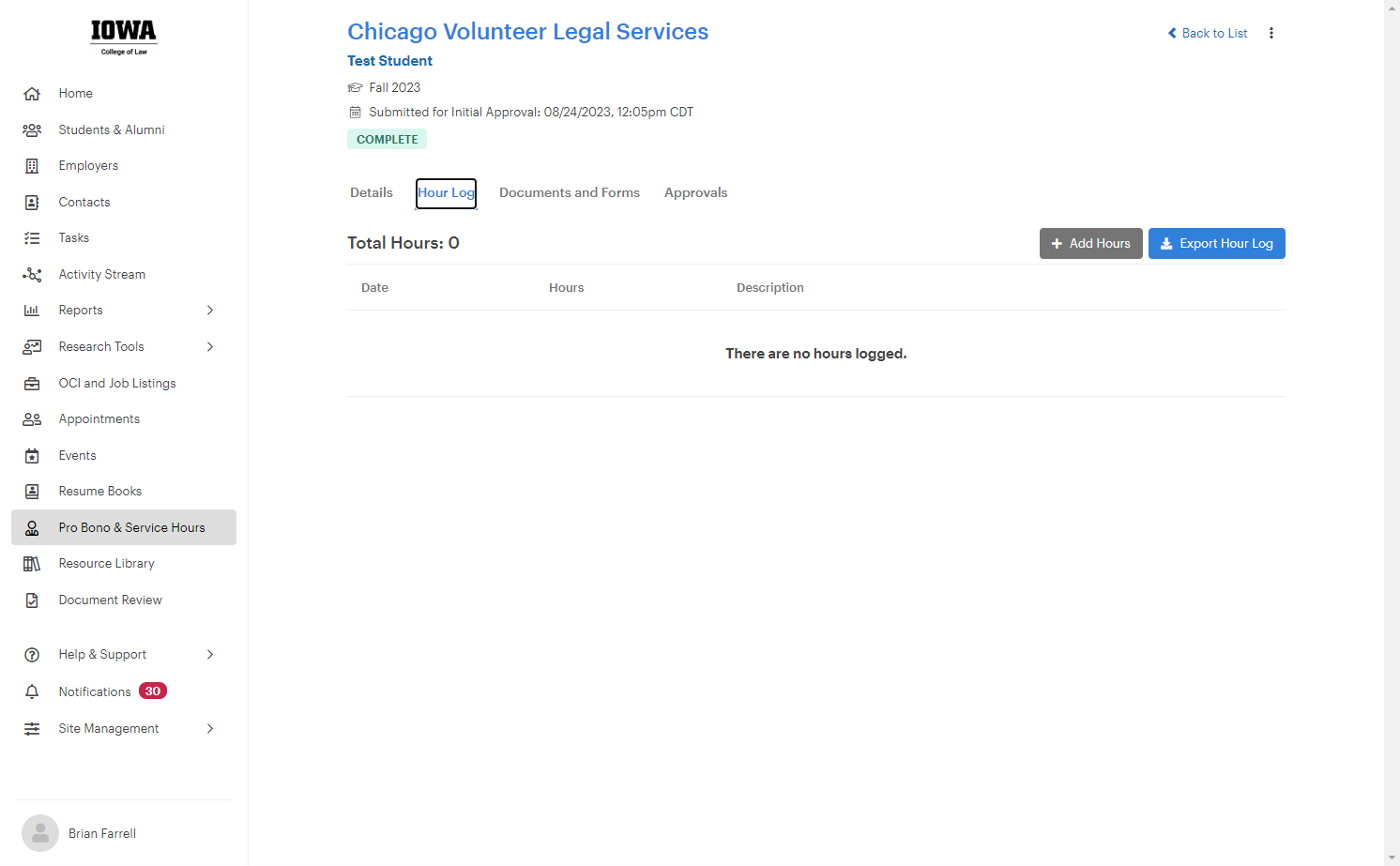Click the Appointments people icon
Screen dimensions: 1400x866
click(32, 419)
